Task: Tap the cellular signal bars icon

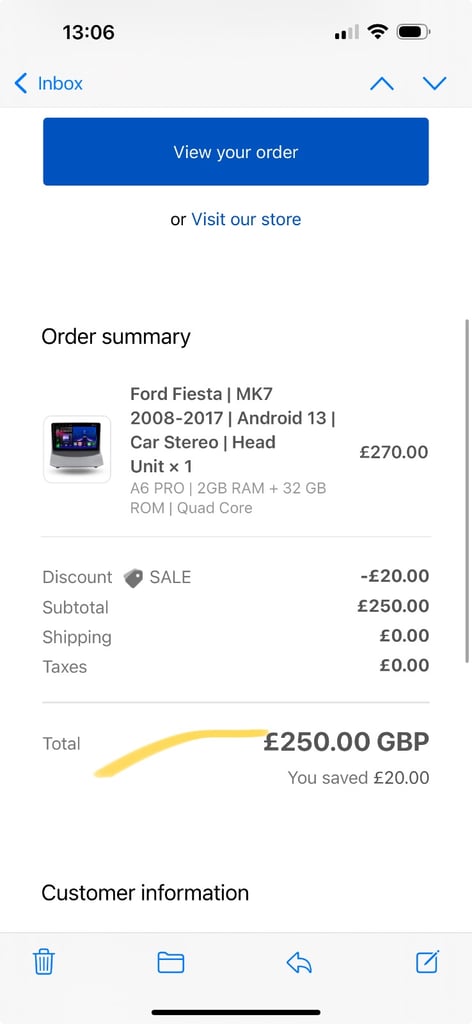Action: pyautogui.click(x=347, y=32)
